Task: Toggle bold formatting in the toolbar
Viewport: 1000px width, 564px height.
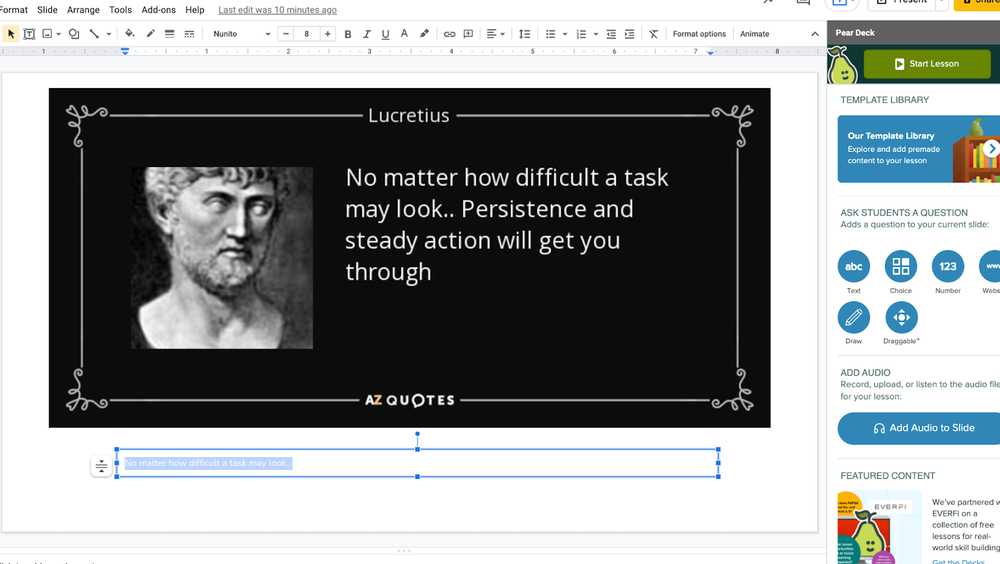Action: click(348, 34)
